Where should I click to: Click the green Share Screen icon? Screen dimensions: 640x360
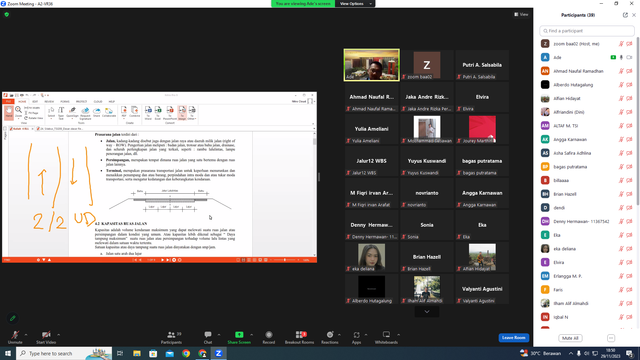point(239,335)
